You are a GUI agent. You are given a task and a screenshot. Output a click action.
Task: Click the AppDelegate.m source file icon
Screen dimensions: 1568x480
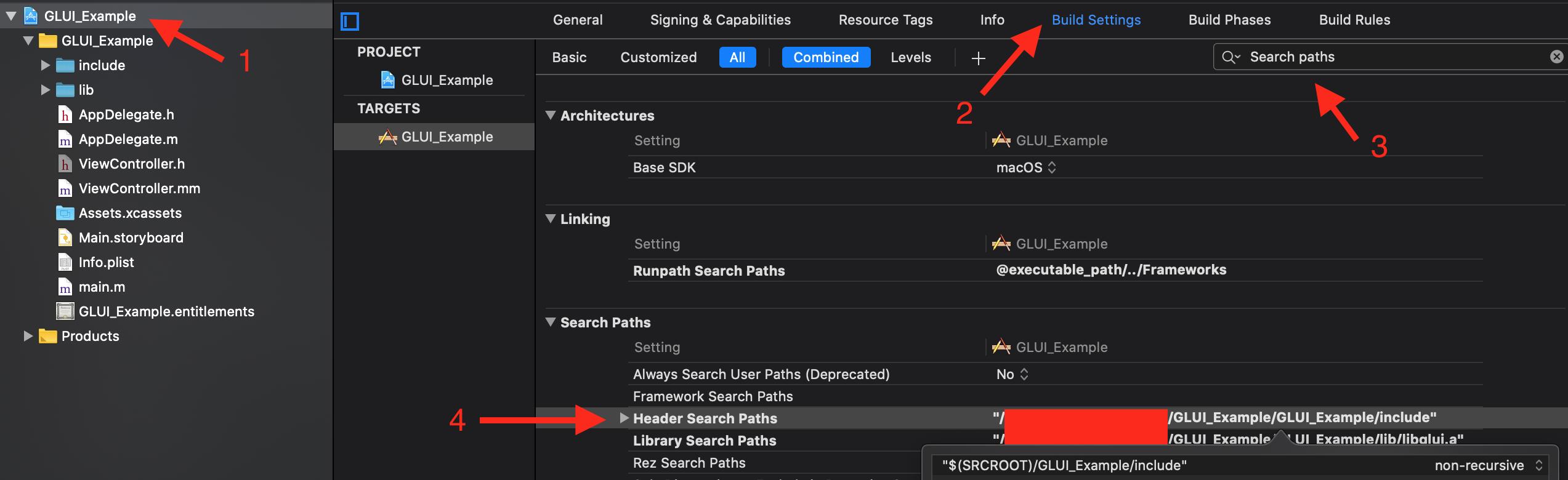tap(65, 139)
